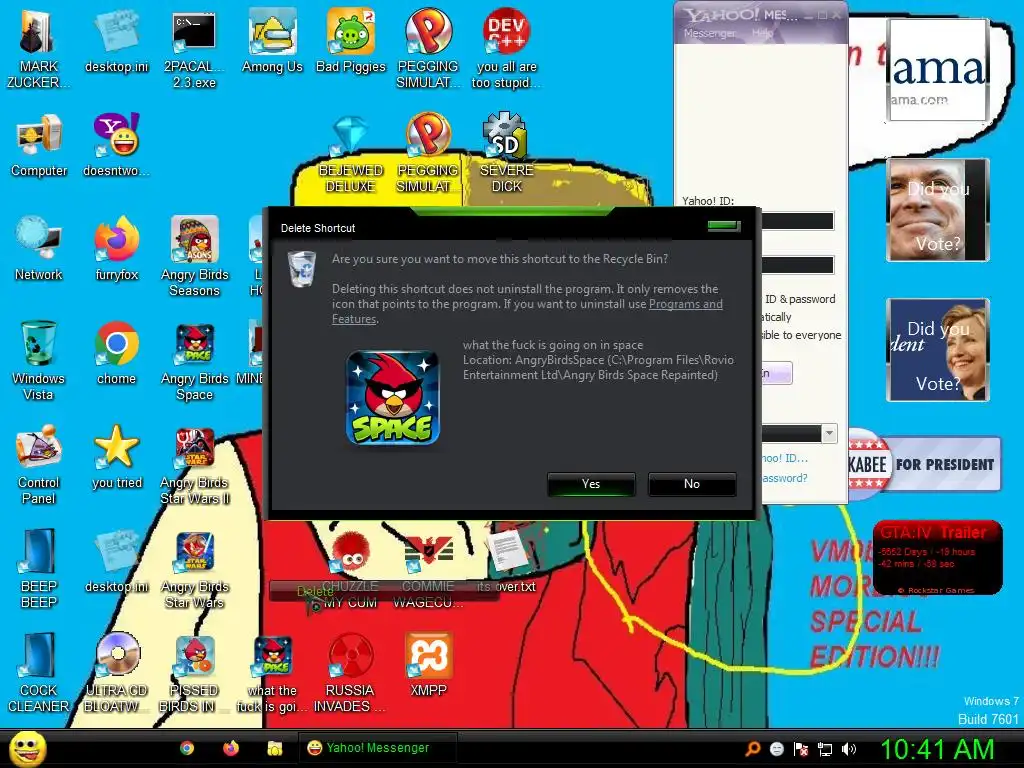Select the ULTRA CD BLOATW... disc icon

117,673
